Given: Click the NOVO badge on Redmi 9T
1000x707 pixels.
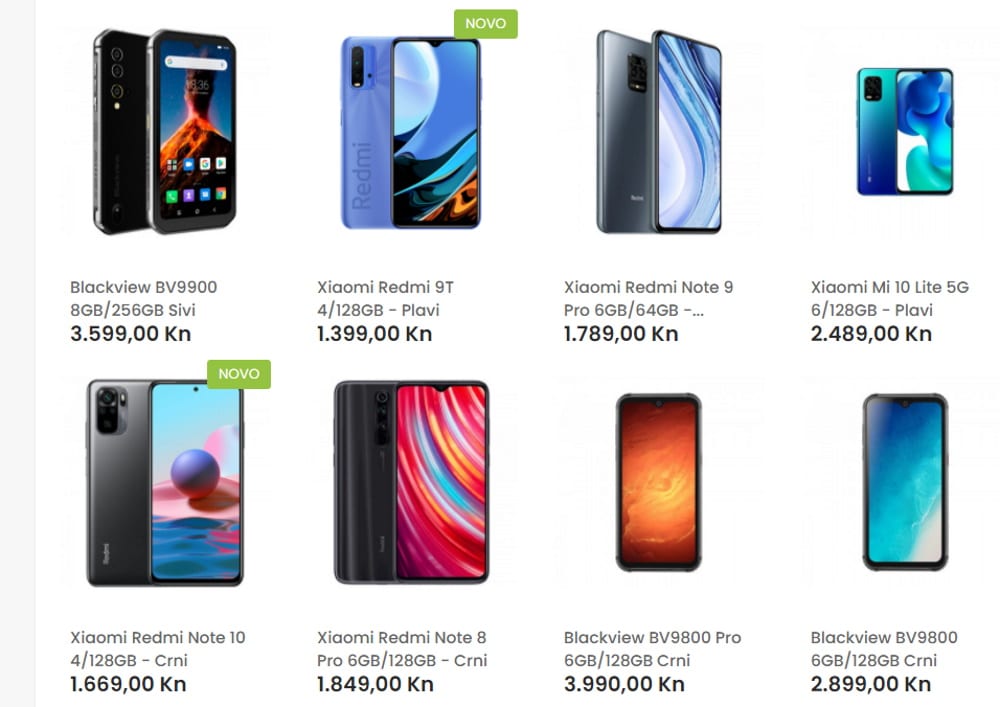Looking at the screenshot, I should point(485,24).
